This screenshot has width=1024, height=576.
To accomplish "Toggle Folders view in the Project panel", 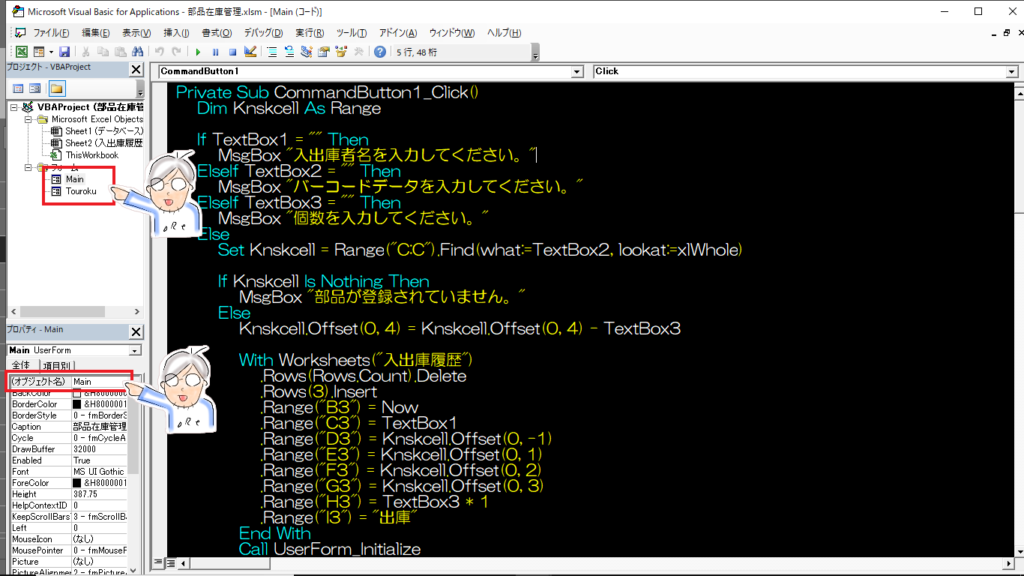I will 57,88.
